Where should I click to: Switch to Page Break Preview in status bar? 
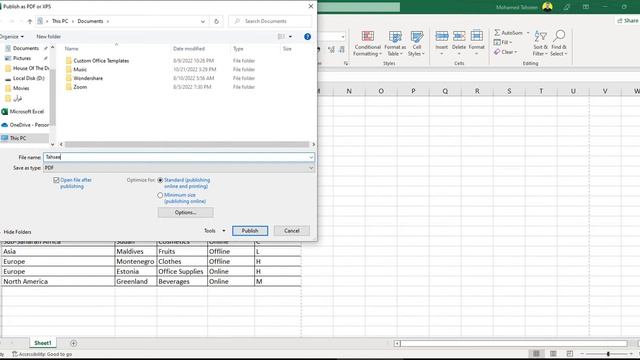tap(570, 353)
